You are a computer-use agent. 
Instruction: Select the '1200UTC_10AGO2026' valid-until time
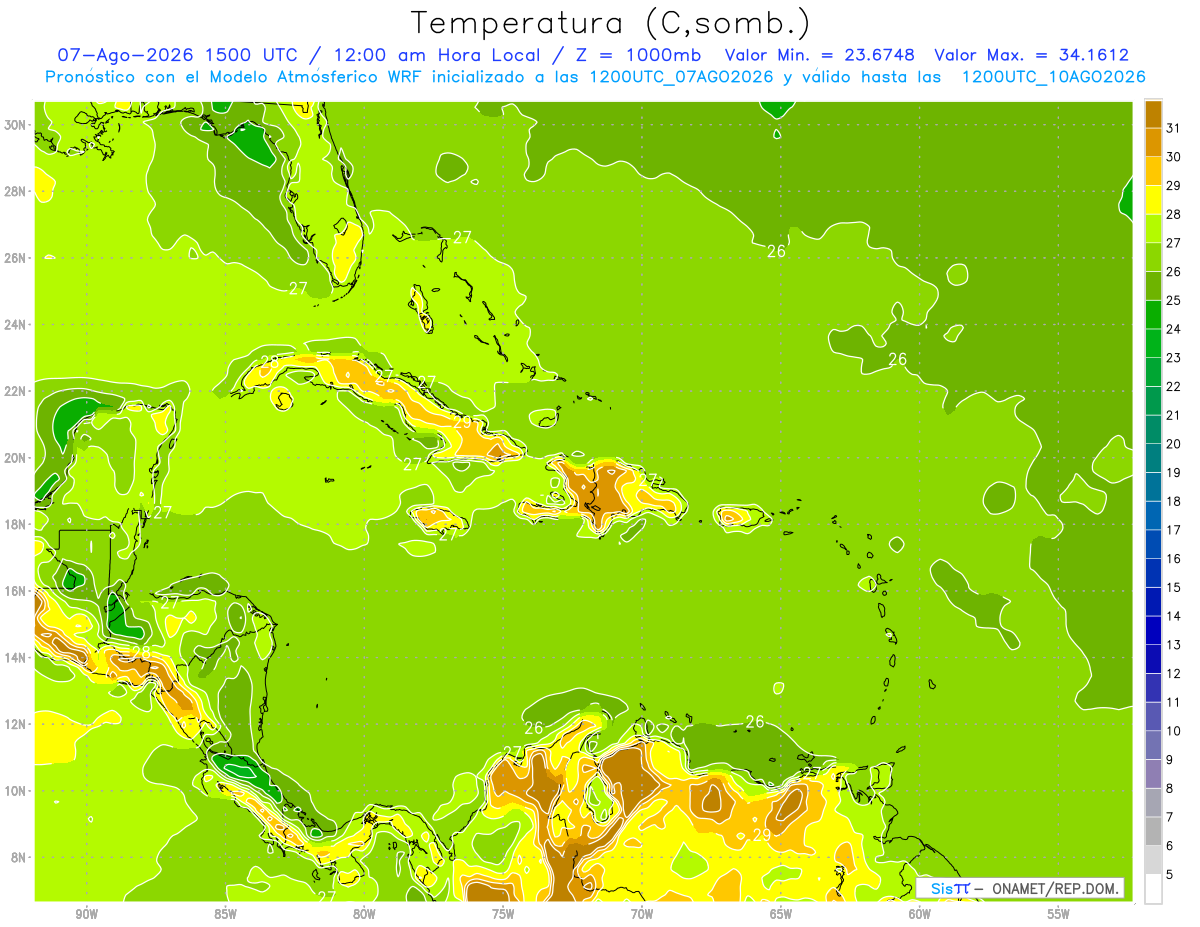1054,77
